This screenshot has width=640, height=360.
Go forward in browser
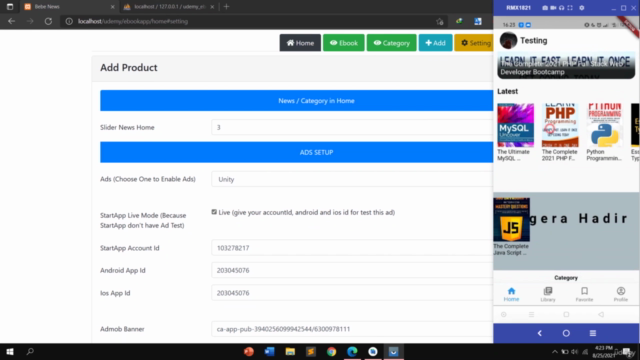coord(30,21)
